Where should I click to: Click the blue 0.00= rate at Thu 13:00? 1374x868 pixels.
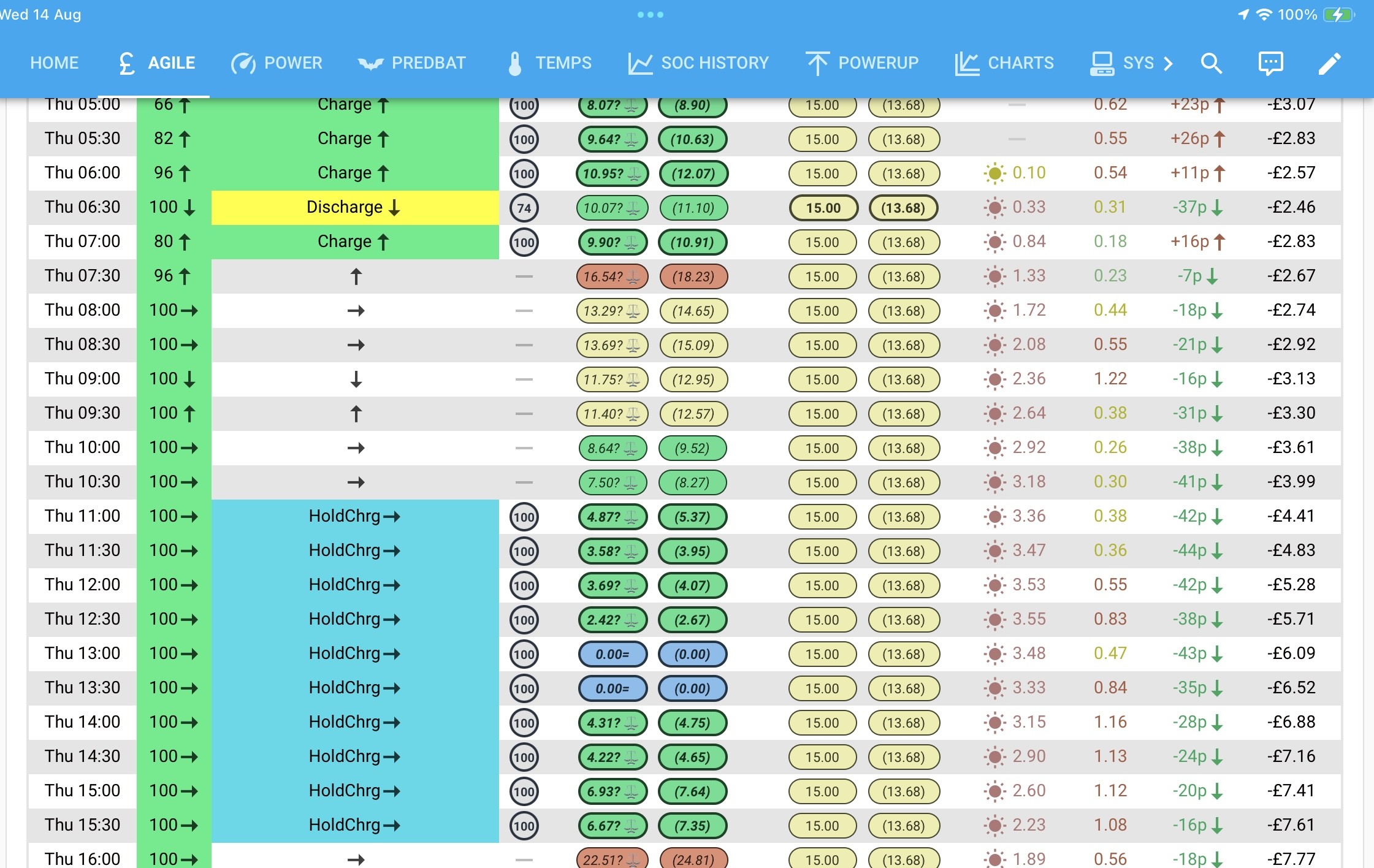pos(613,654)
